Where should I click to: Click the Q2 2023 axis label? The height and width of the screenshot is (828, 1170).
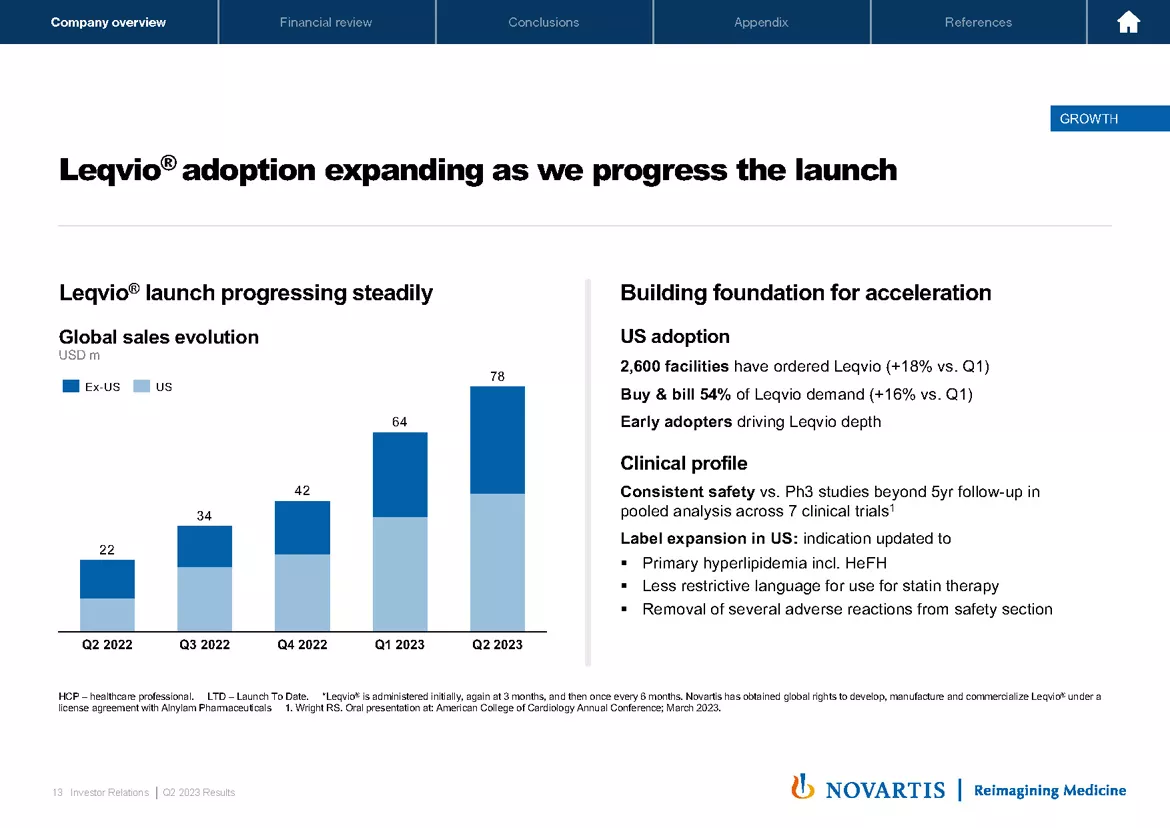coord(498,644)
